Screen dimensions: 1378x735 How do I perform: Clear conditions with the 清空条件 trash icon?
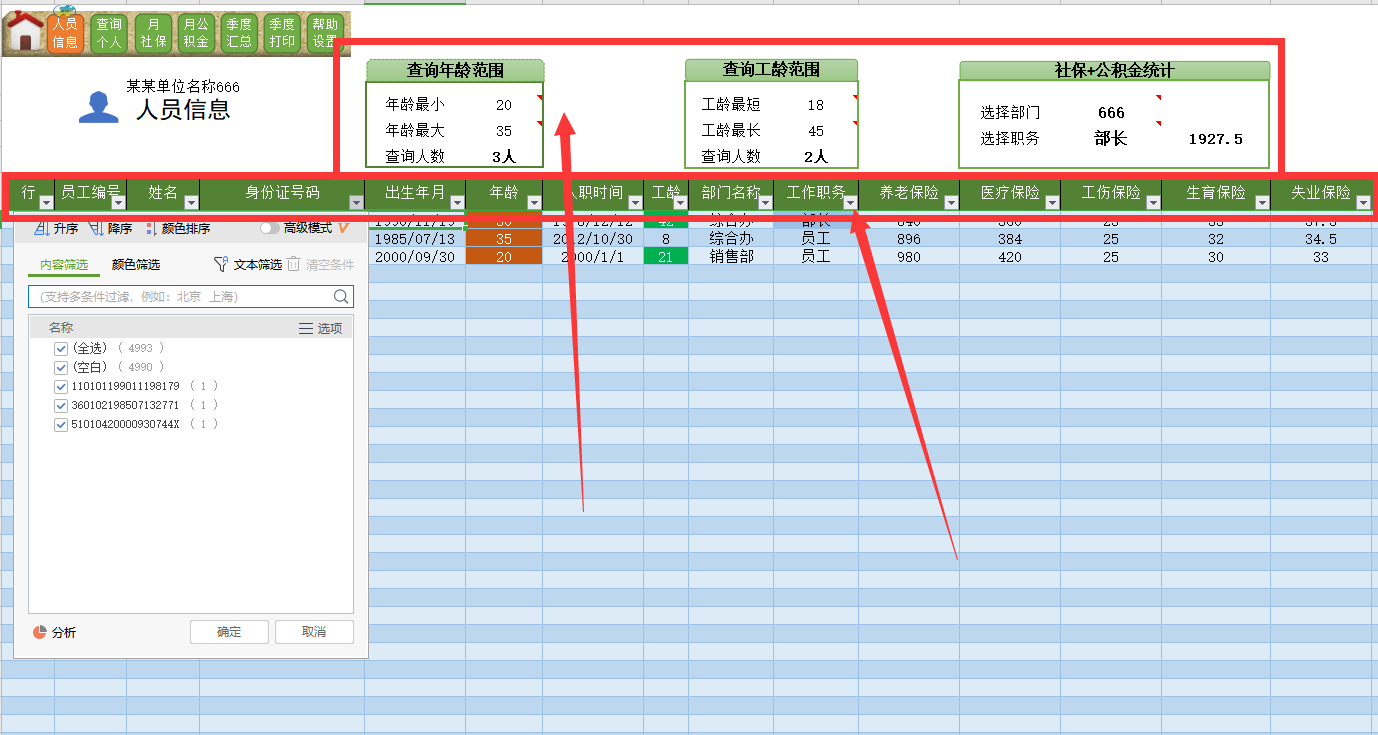click(294, 264)
